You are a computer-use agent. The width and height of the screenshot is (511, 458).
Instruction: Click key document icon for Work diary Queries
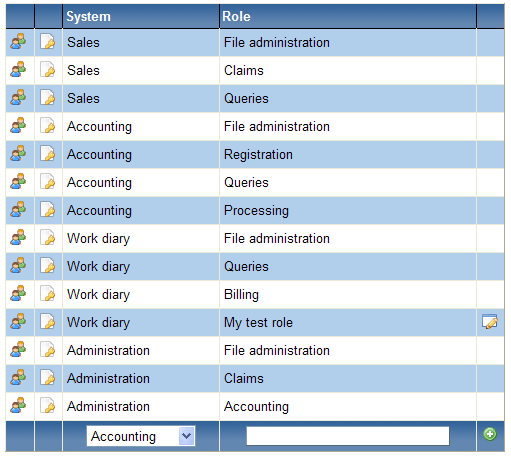tap(48, 266)
